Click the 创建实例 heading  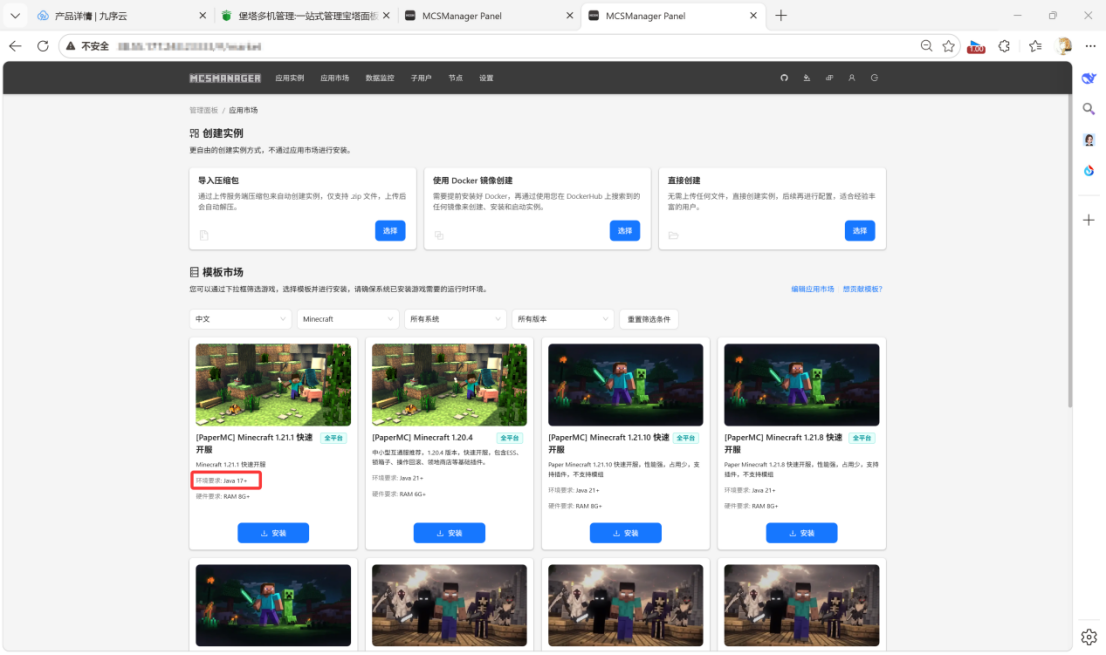(x=223, y=133)
